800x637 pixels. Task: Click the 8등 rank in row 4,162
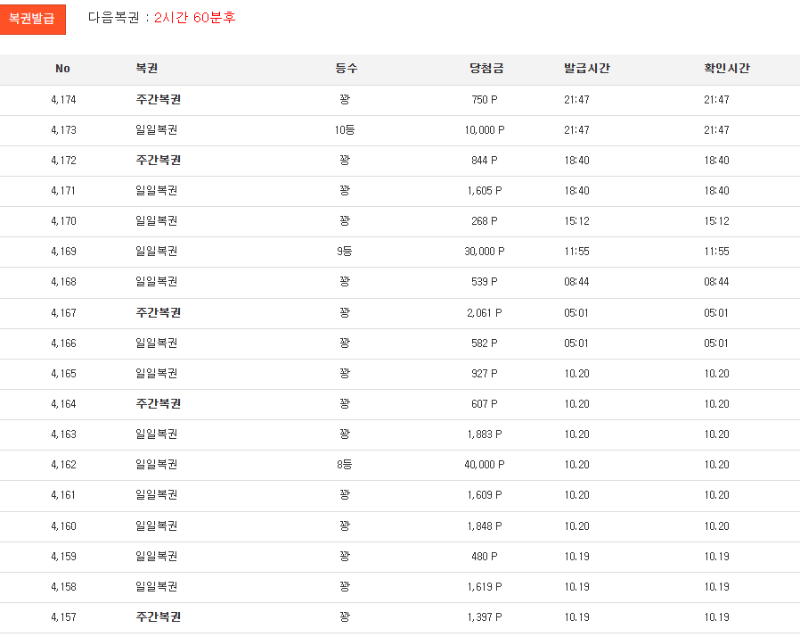345,465
